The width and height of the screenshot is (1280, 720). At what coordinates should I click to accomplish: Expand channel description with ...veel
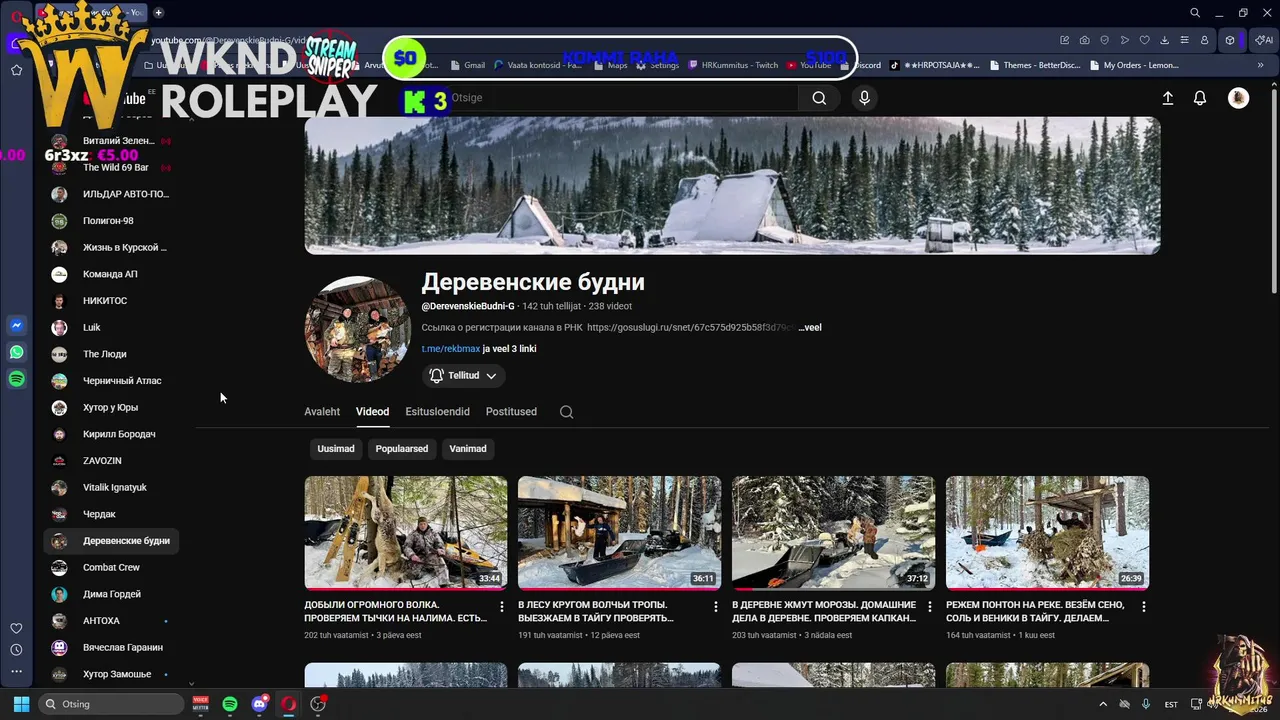[810, 328]
